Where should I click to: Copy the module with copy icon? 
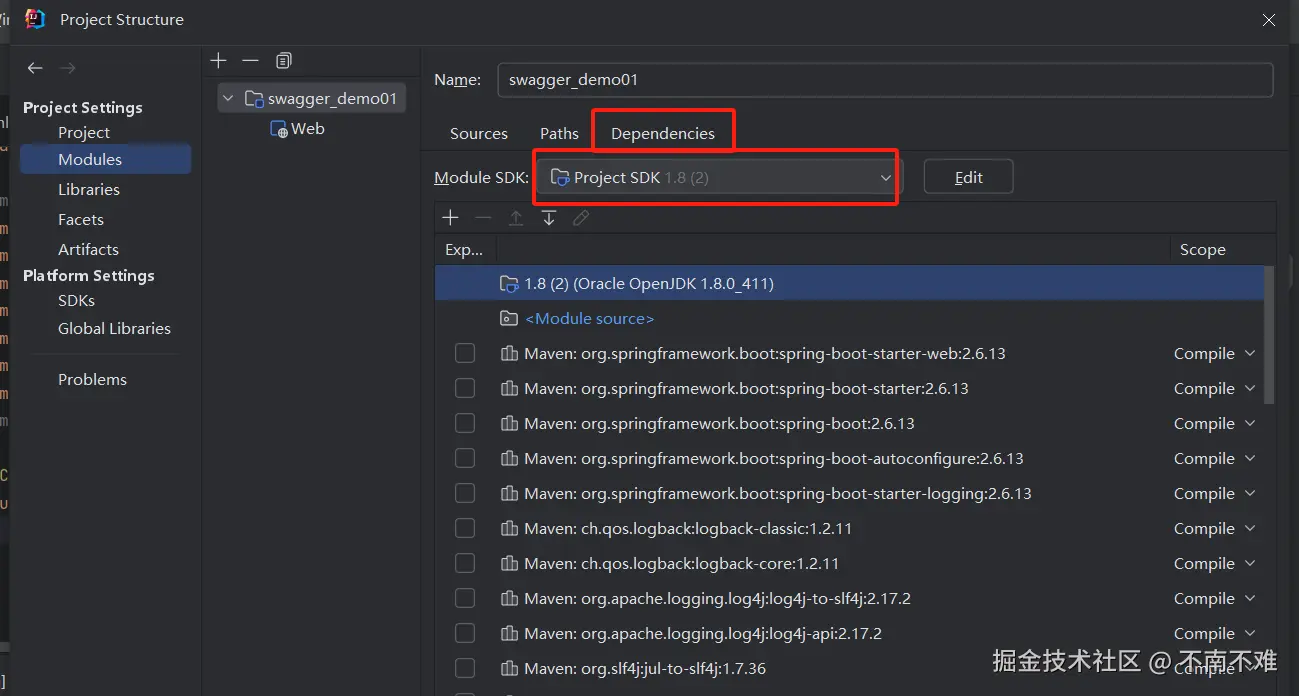pyautogui.click(x=284, y=61)
